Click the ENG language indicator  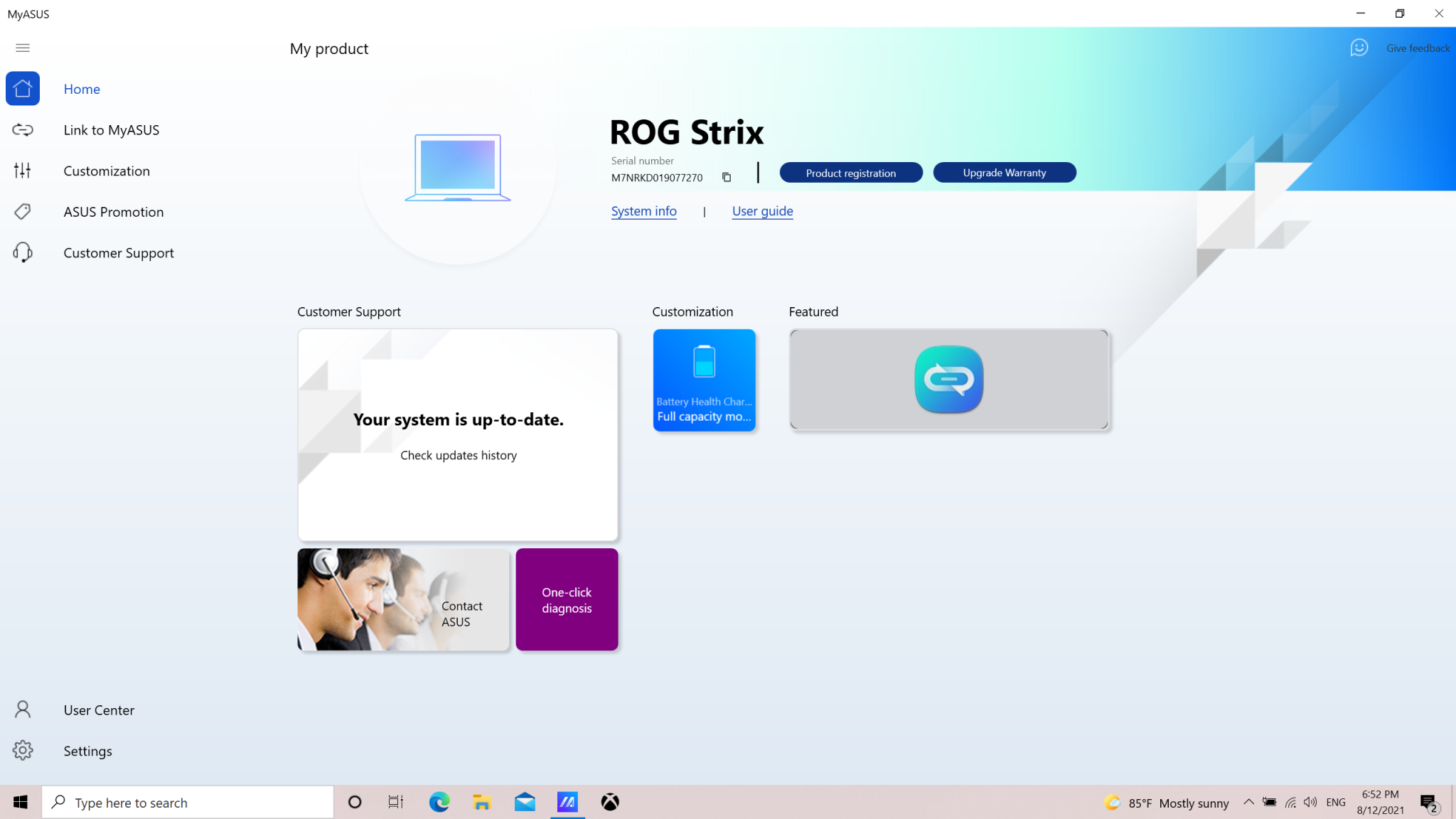point(1336,802)
